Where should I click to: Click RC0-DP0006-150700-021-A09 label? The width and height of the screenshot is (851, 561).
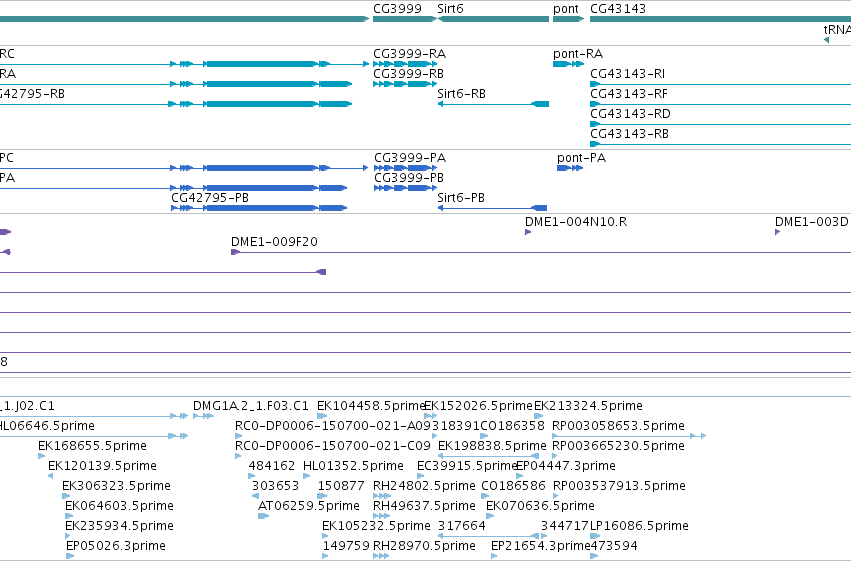tap(333, 426)
